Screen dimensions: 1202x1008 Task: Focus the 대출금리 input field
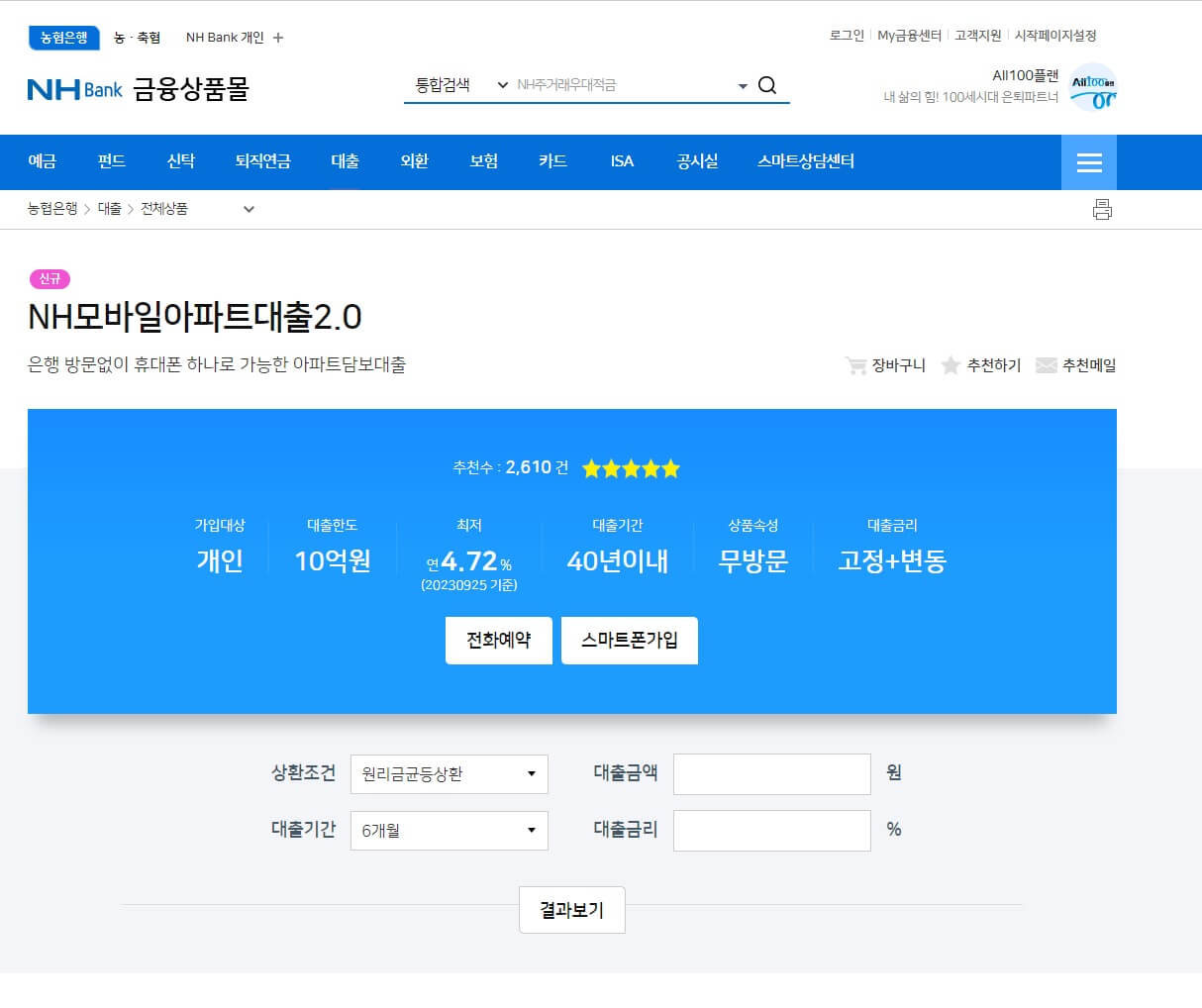(x=772, y=831)
